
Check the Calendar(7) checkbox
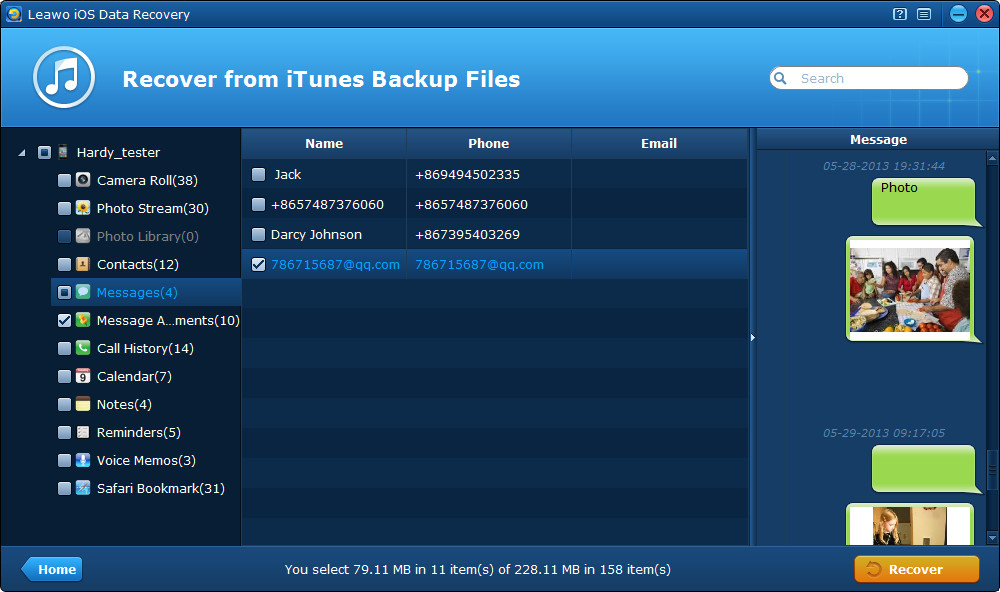(x=64, y=377)
